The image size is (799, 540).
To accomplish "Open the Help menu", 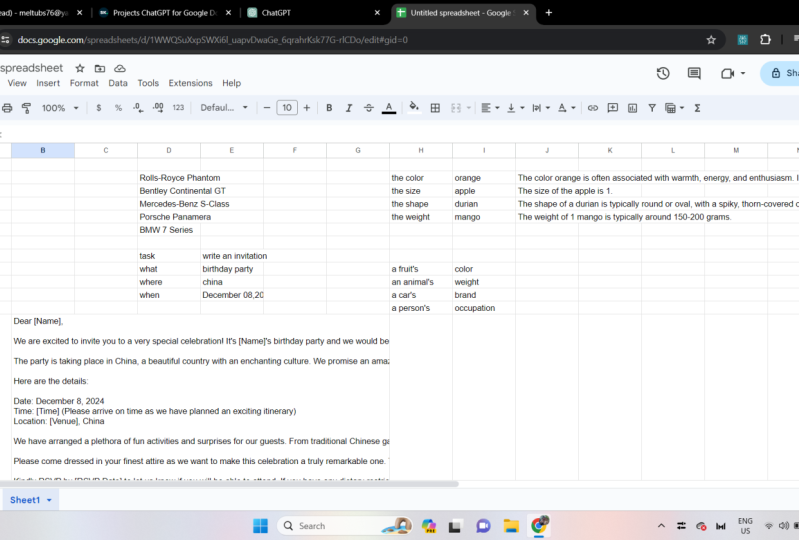I will click(x=231, y=83).
